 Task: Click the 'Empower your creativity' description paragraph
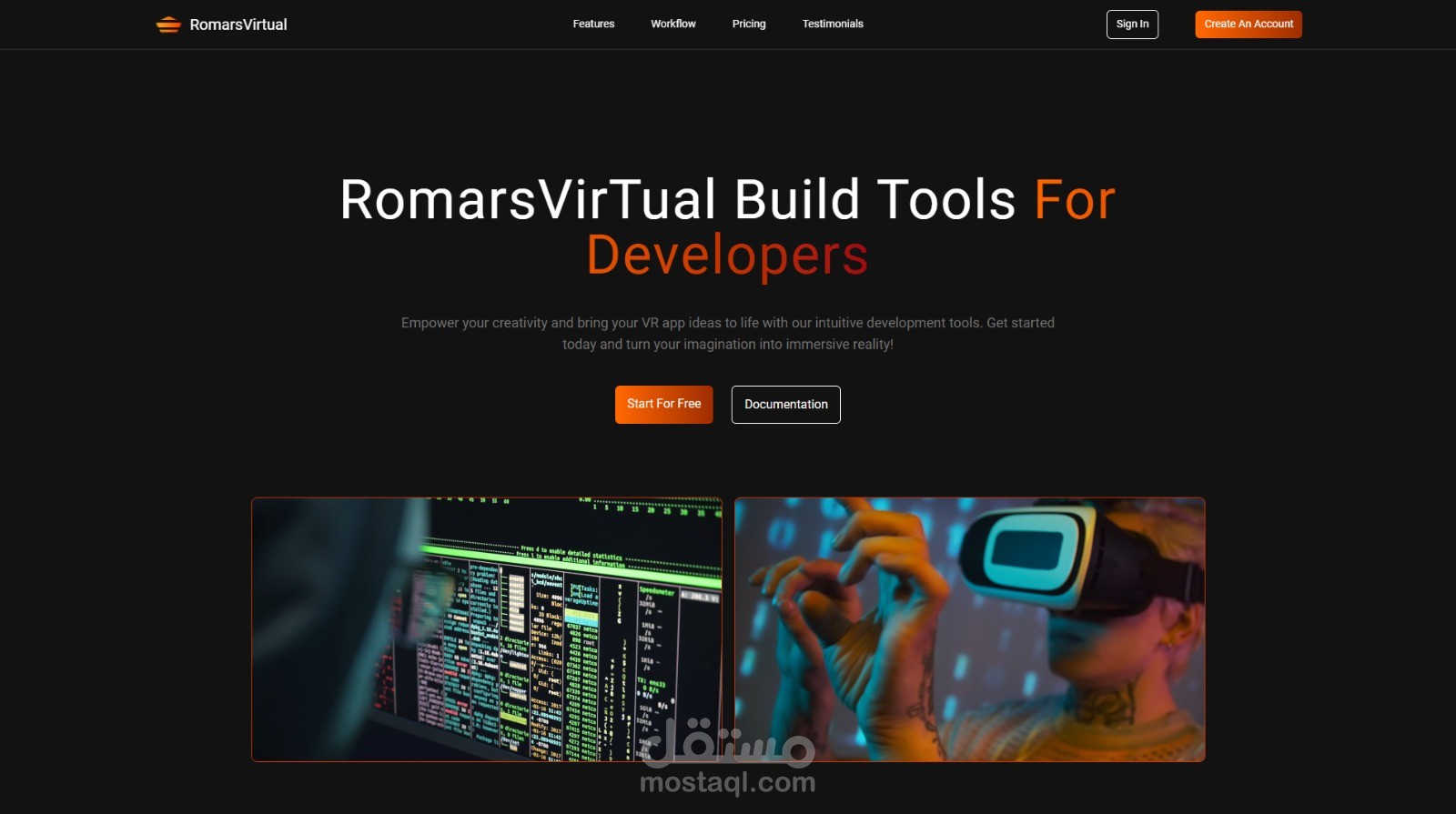pyautogui.click(x=728, y=334)
